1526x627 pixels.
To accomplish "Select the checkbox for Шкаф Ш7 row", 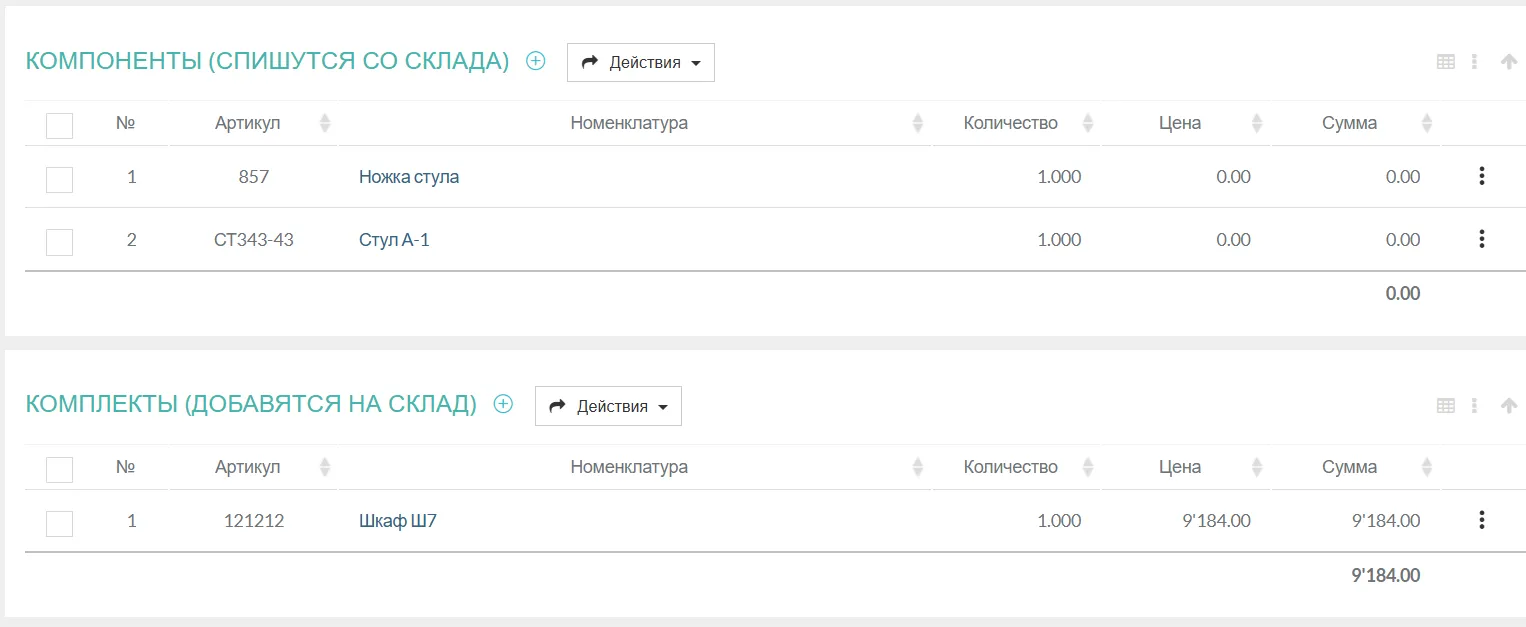I will pyautogui.click(x=60, y=523).
